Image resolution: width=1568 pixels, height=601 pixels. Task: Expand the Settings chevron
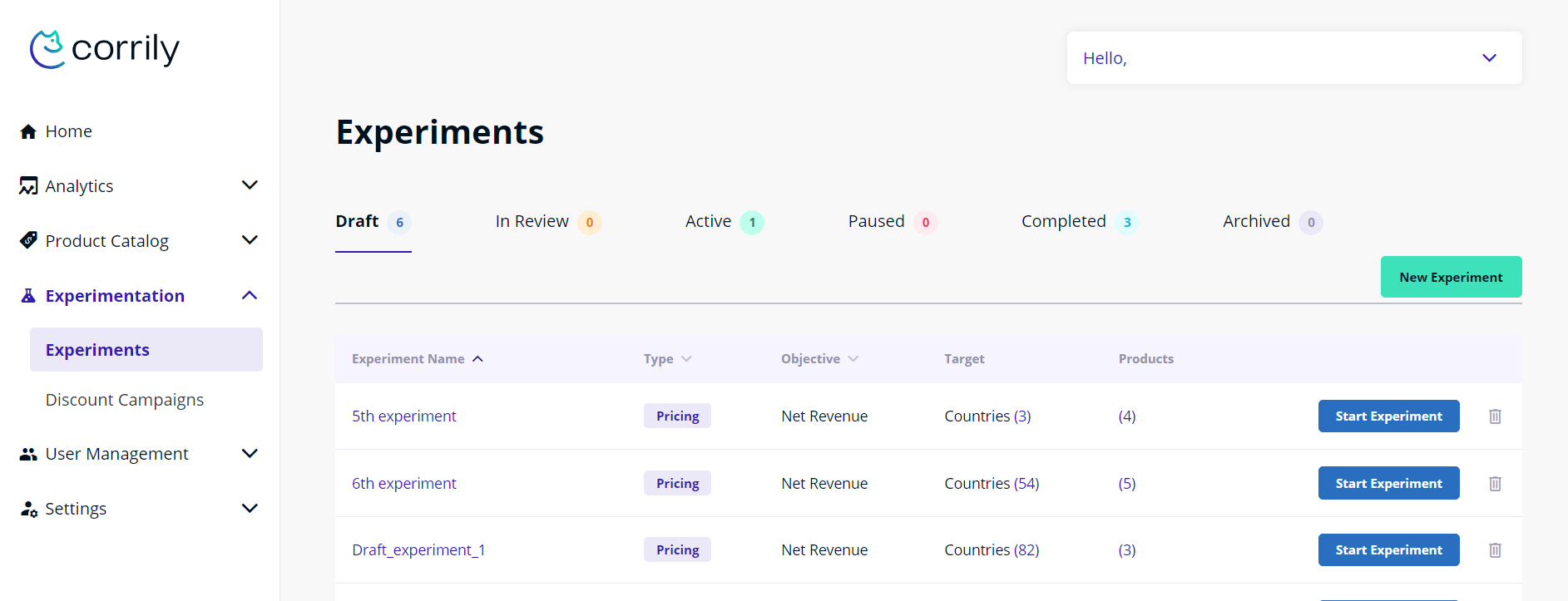250,509
